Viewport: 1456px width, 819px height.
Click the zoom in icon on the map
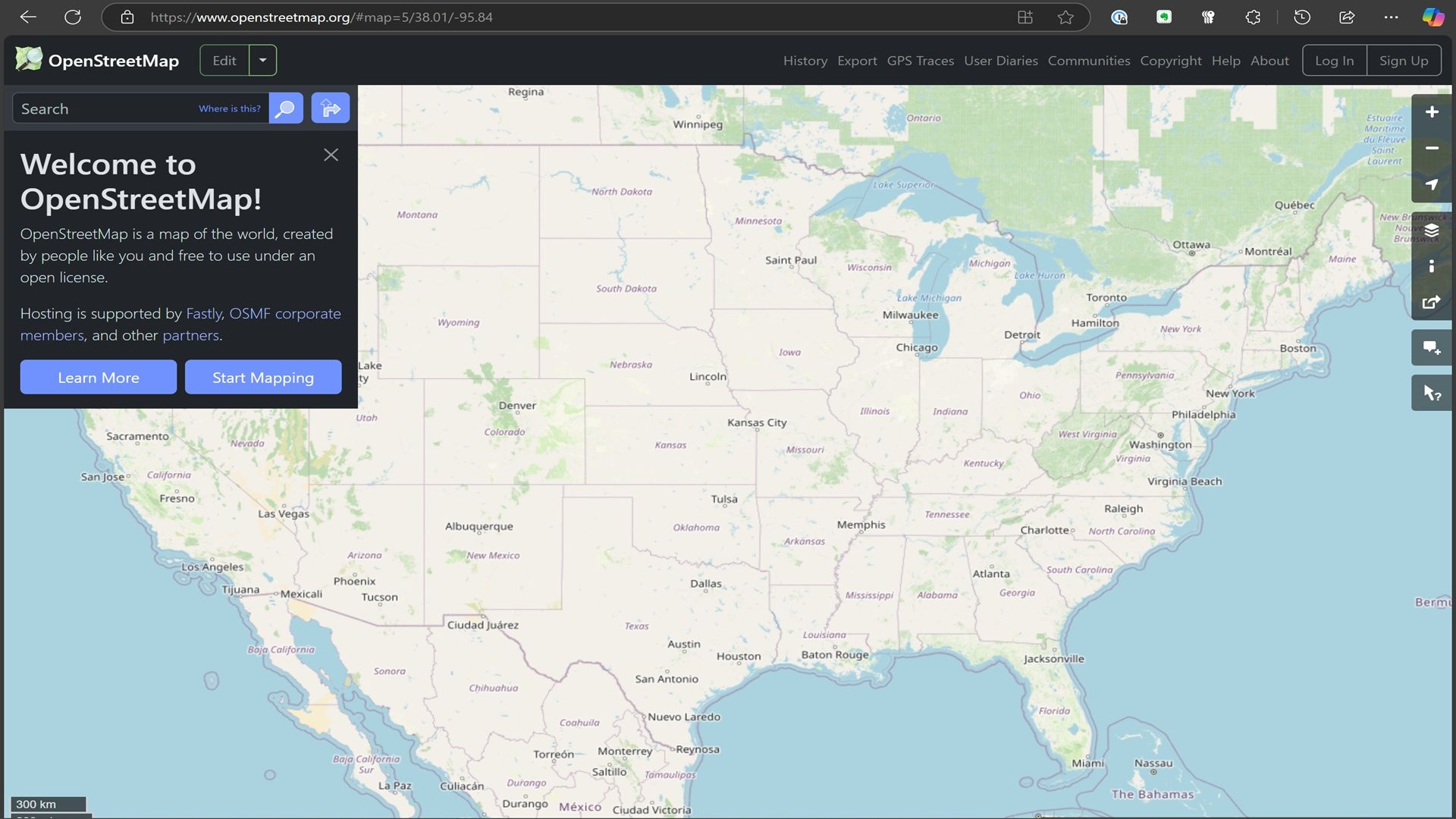point(1432,111)
